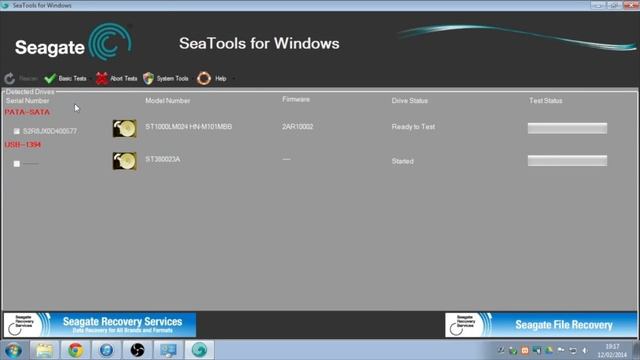Open iTunes from the taskbar

point(107,350)
